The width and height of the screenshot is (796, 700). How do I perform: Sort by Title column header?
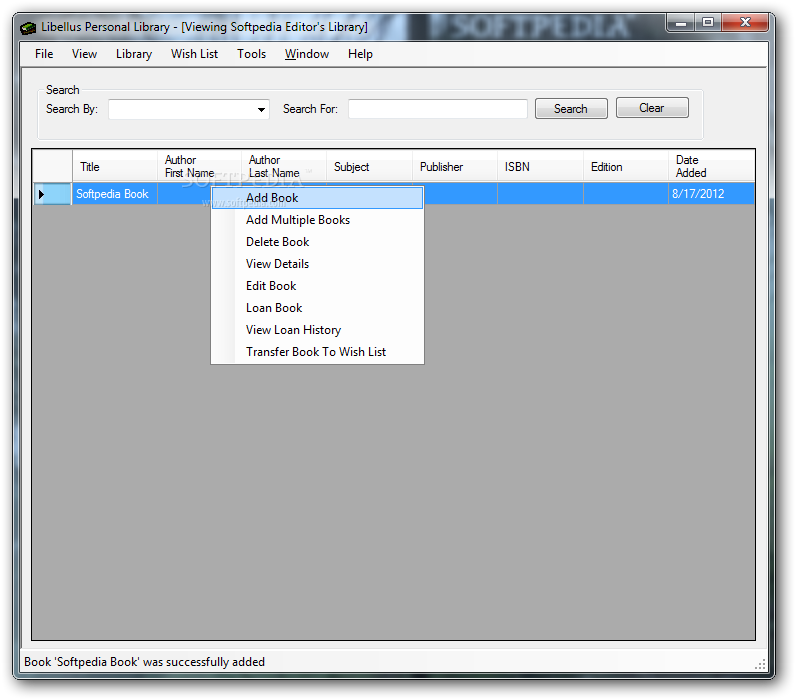click(115, 166)
